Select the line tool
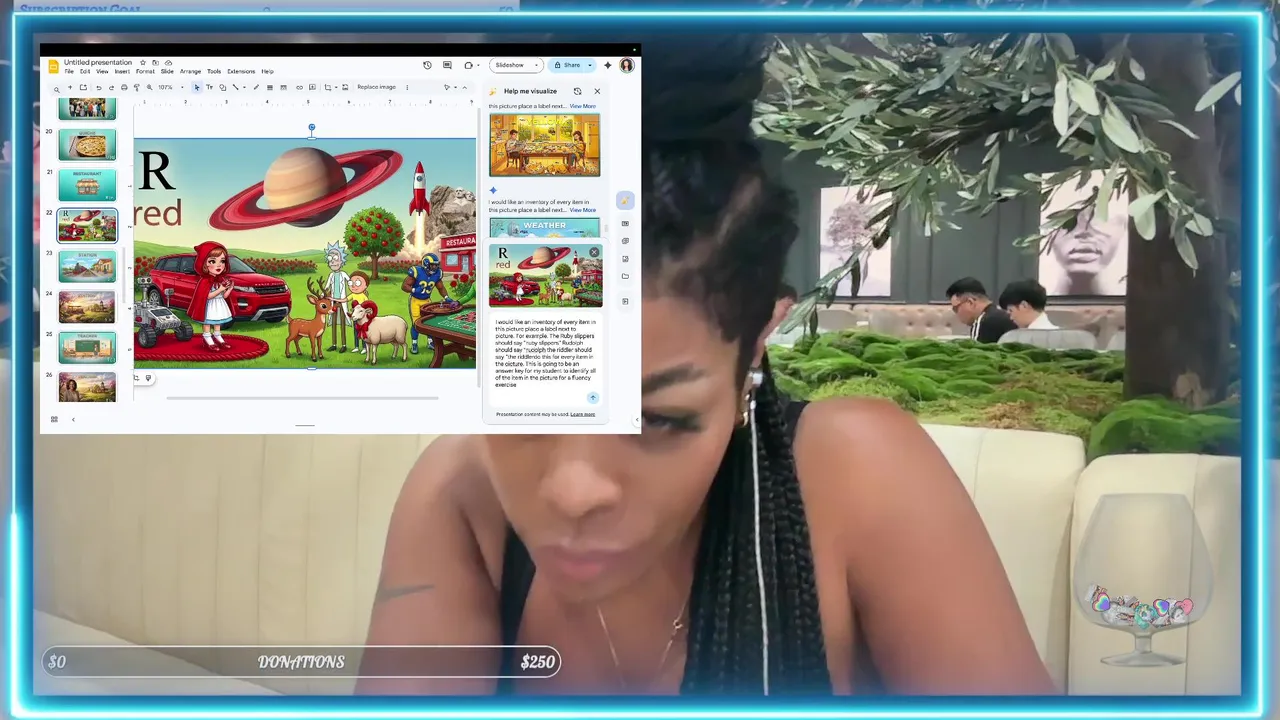The width and height of the screenshot is (1280, 720). [235, 87]
